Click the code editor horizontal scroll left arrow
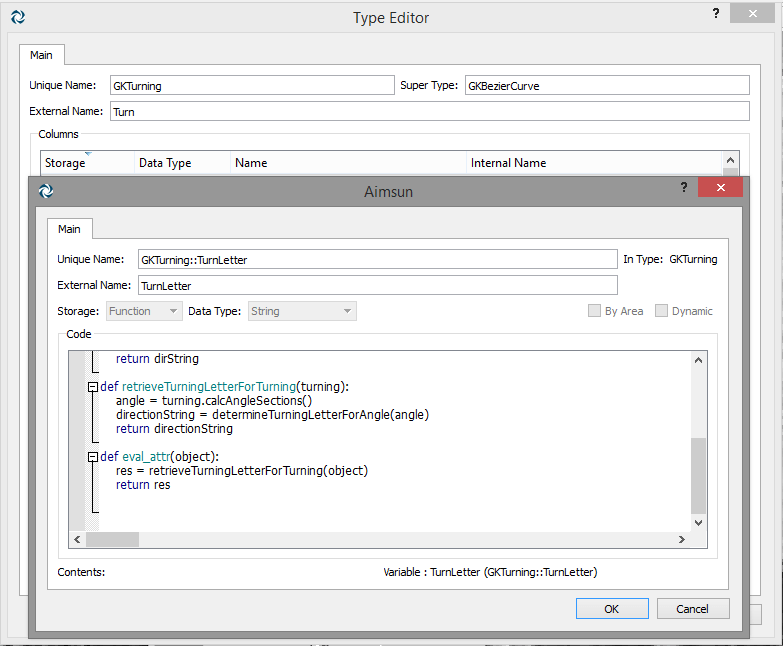The width and height of the screenshot is (783, 646). 77,539
